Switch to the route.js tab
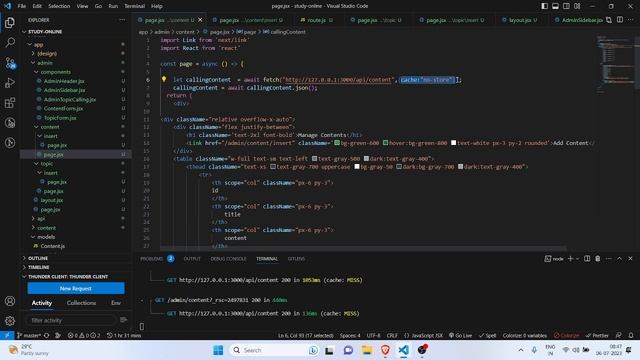The height and width of the screenshot is (360, 640). click(316, 20)
